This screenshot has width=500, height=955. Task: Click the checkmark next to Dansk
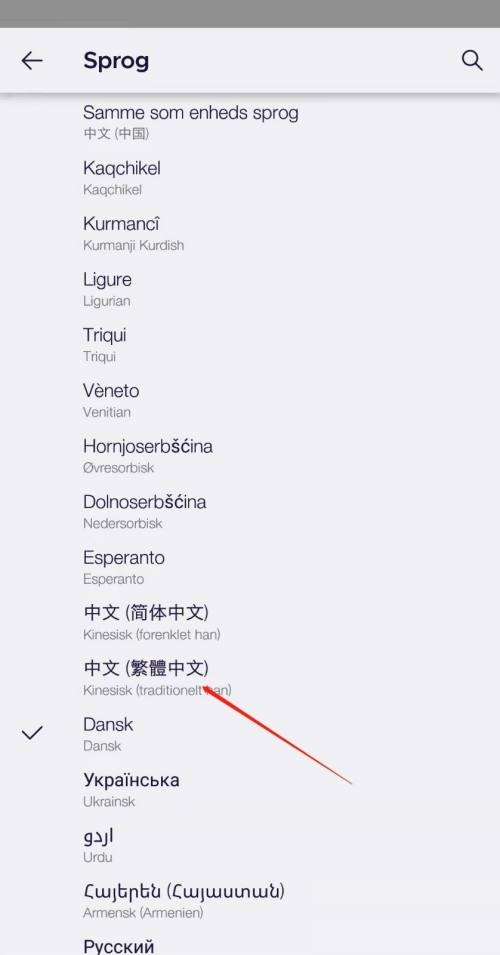(x=32, y=733)
